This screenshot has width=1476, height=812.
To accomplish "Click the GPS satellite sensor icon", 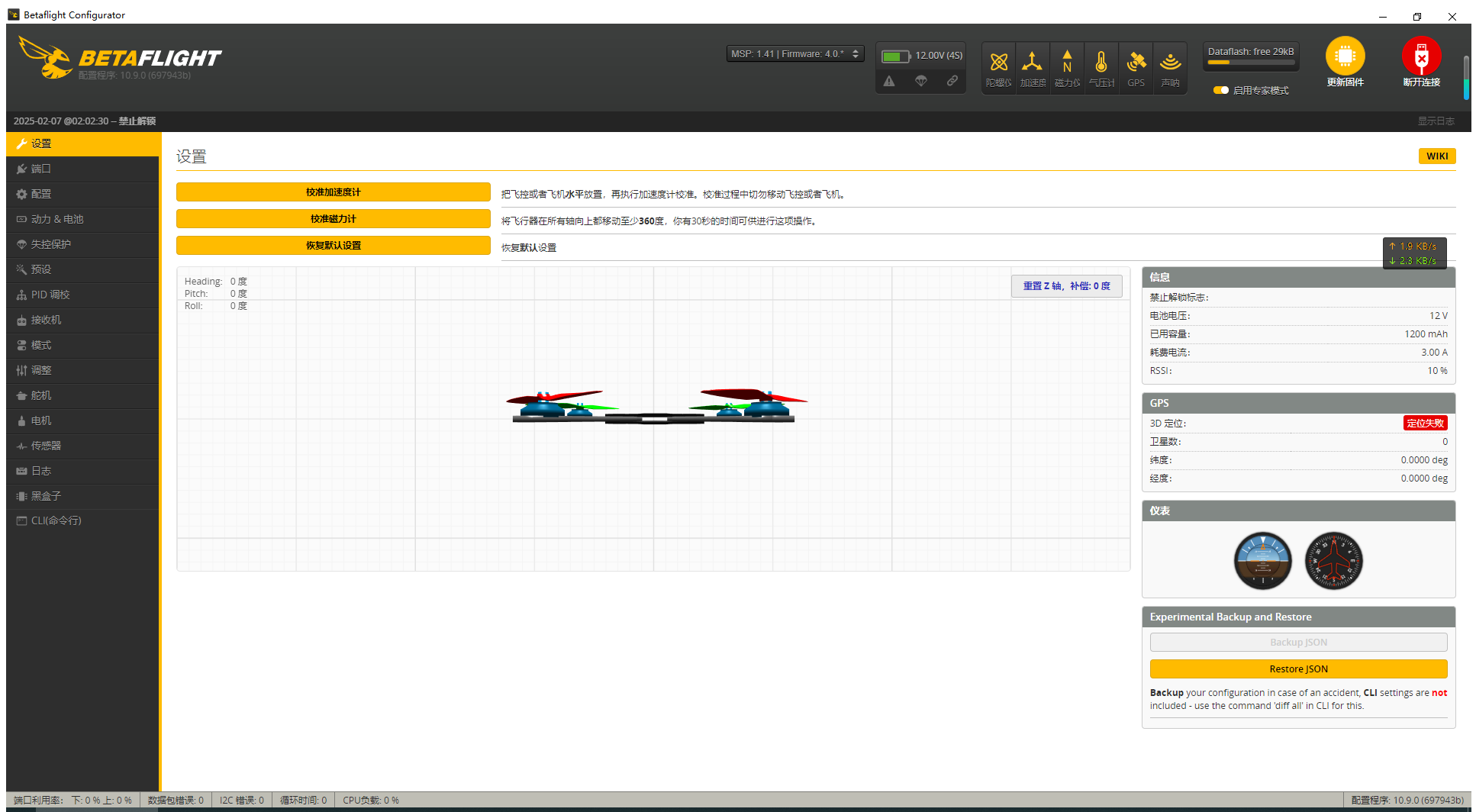I will click(1136, 62).
